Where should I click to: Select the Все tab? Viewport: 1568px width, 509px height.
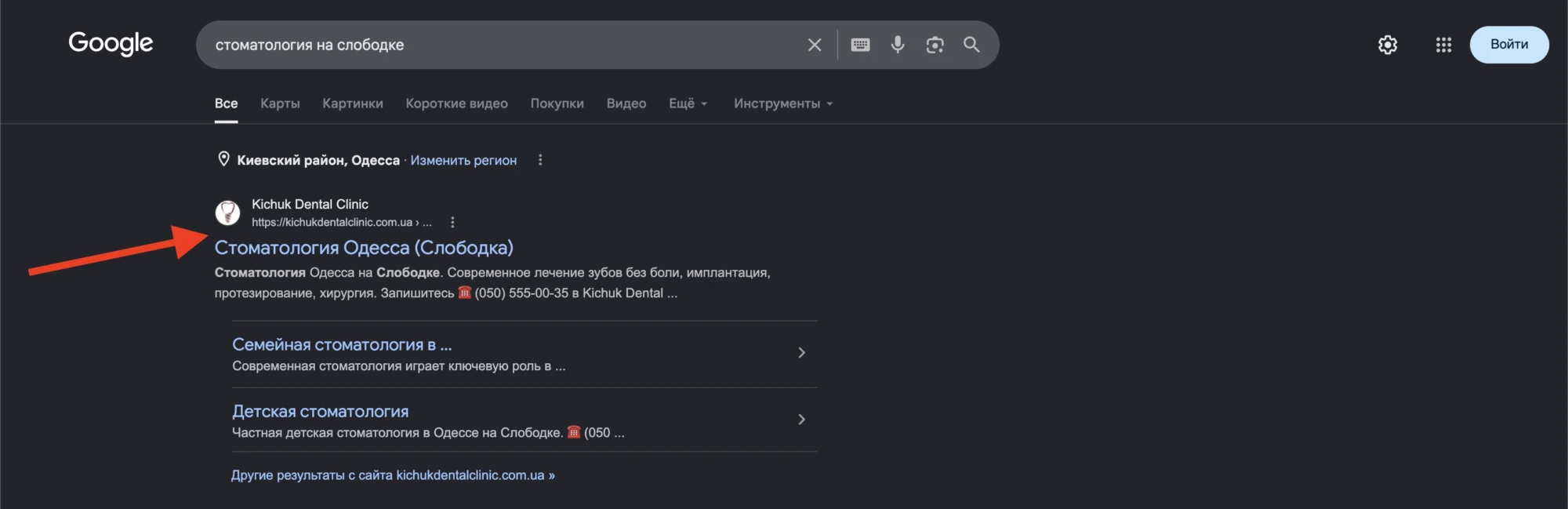click(226, 104)
